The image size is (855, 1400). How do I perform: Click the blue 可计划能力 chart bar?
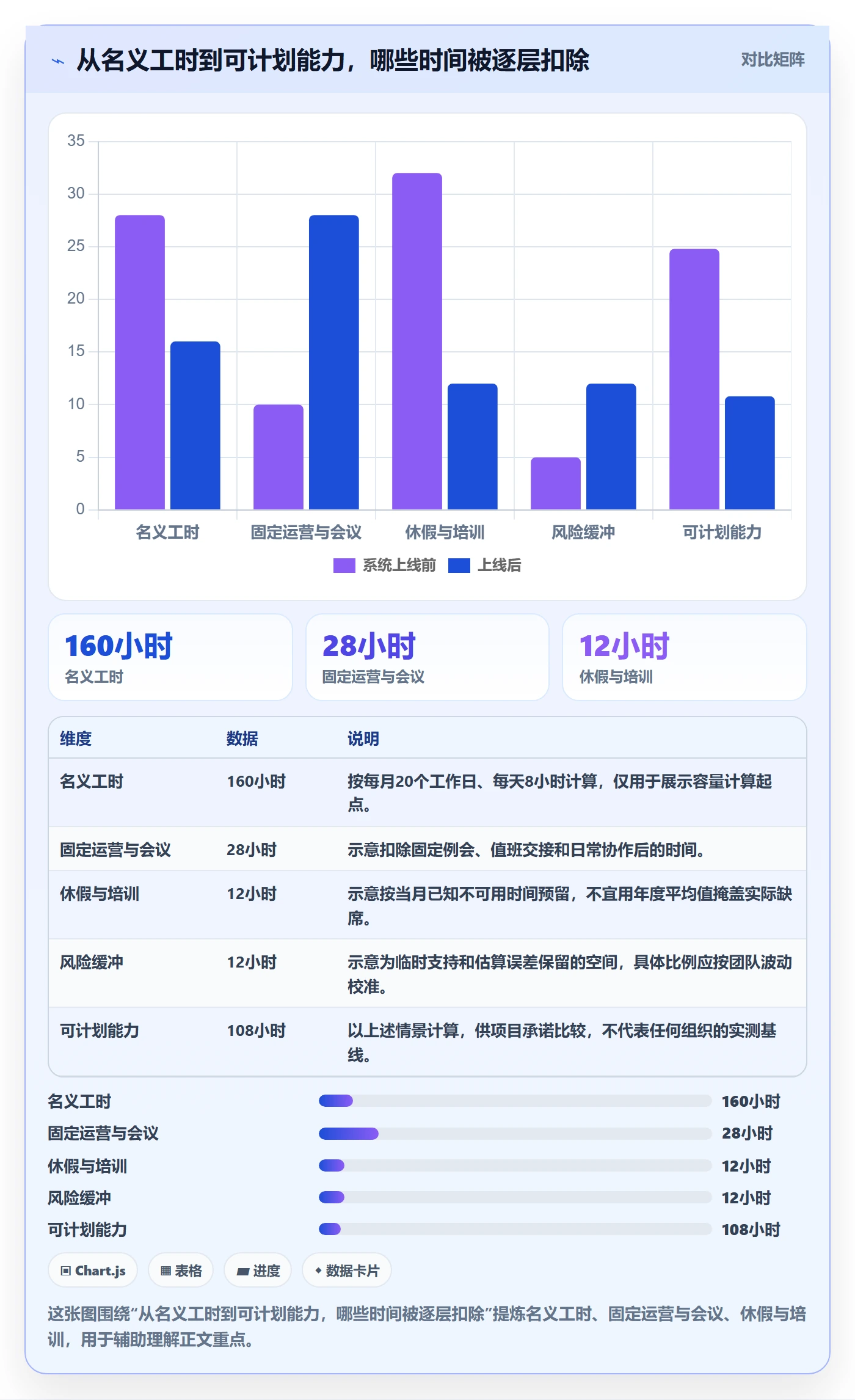(x=750, y=453)
